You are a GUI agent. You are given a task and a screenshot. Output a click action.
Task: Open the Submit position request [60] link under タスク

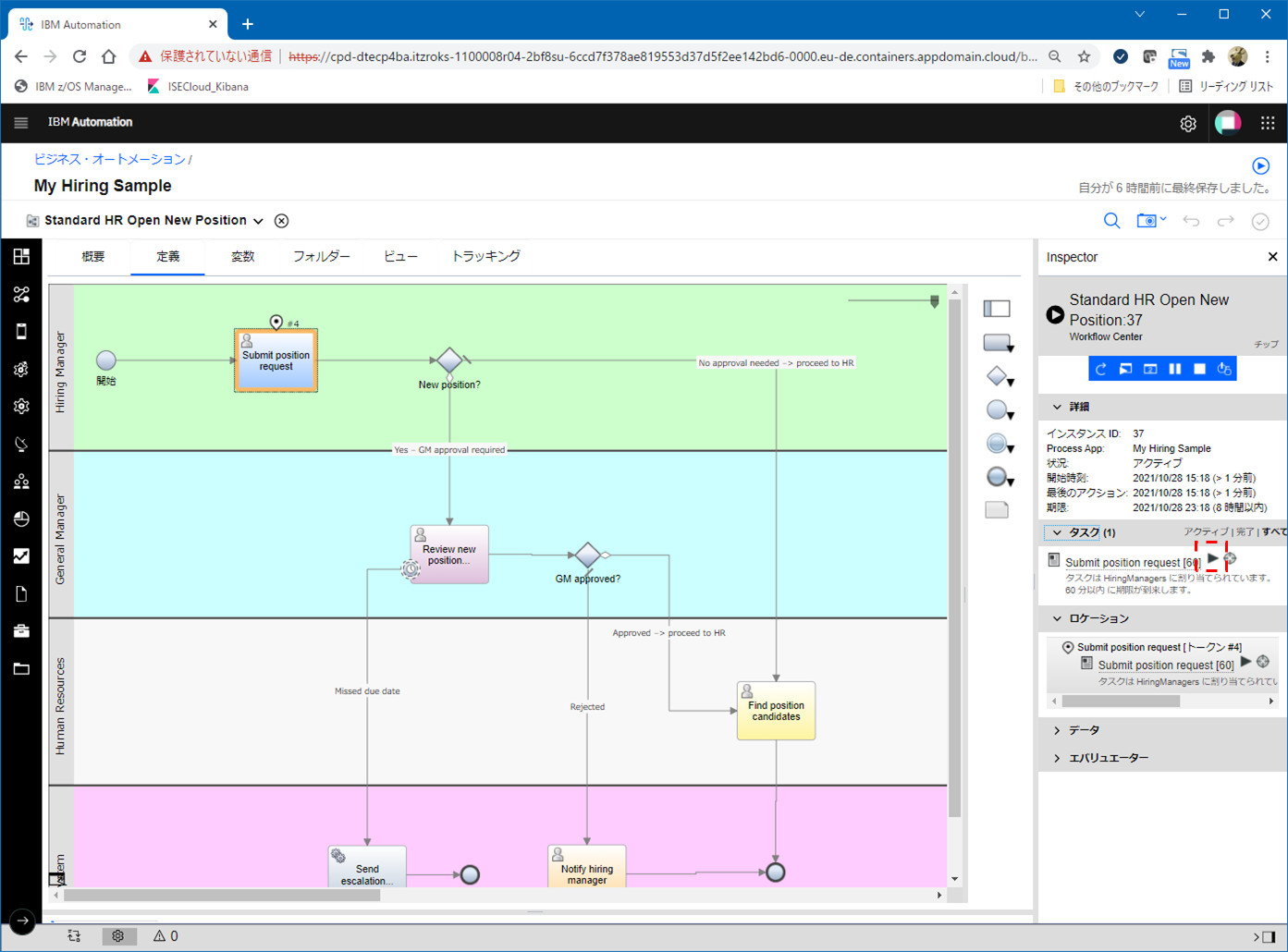pos(1133,562)
